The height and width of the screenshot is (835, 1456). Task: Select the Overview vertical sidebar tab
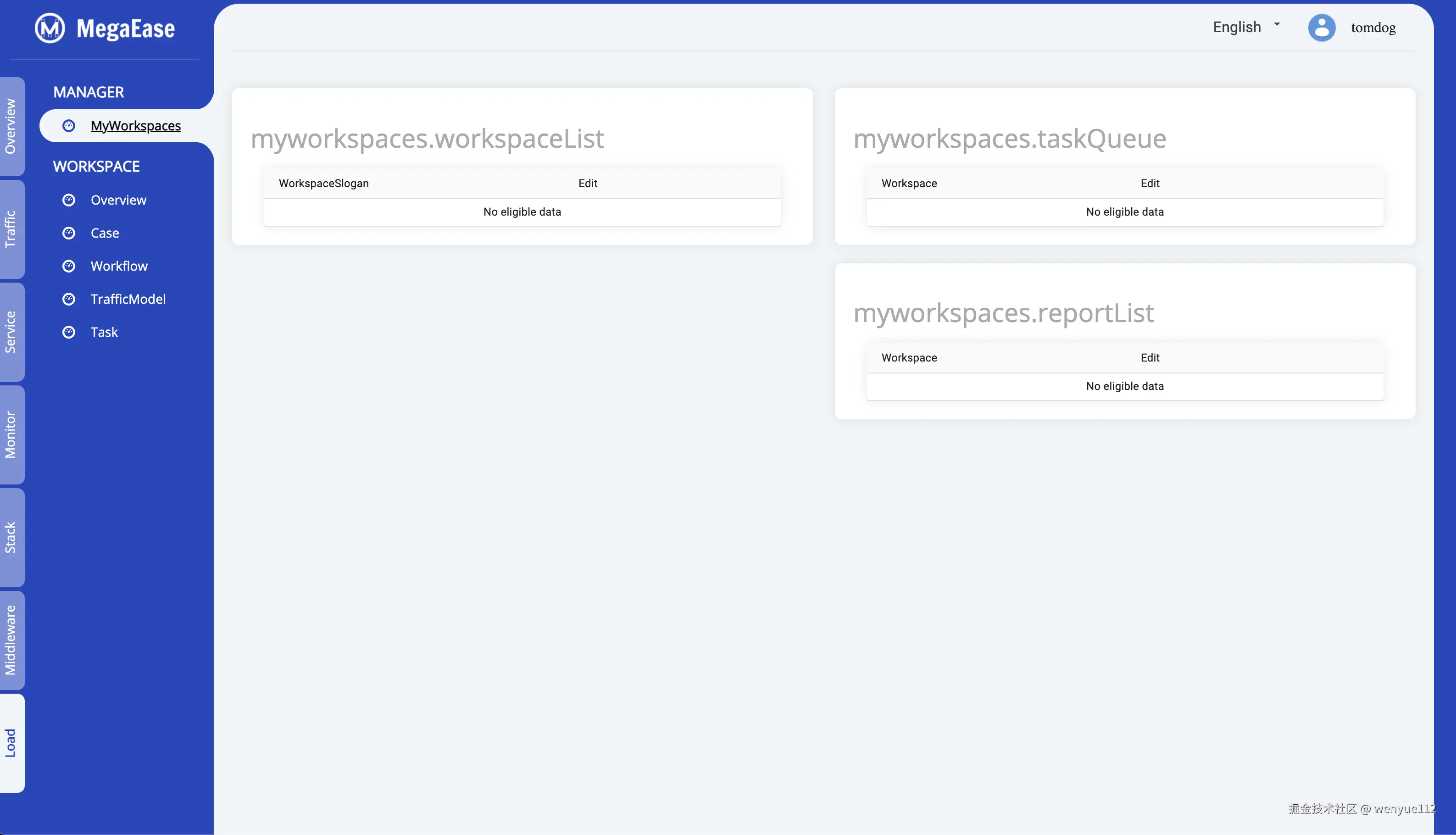click(11, 126)
